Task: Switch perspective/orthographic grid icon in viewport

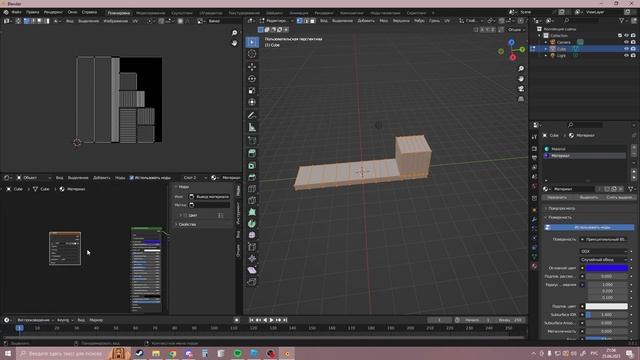Action: click(521, 99)
